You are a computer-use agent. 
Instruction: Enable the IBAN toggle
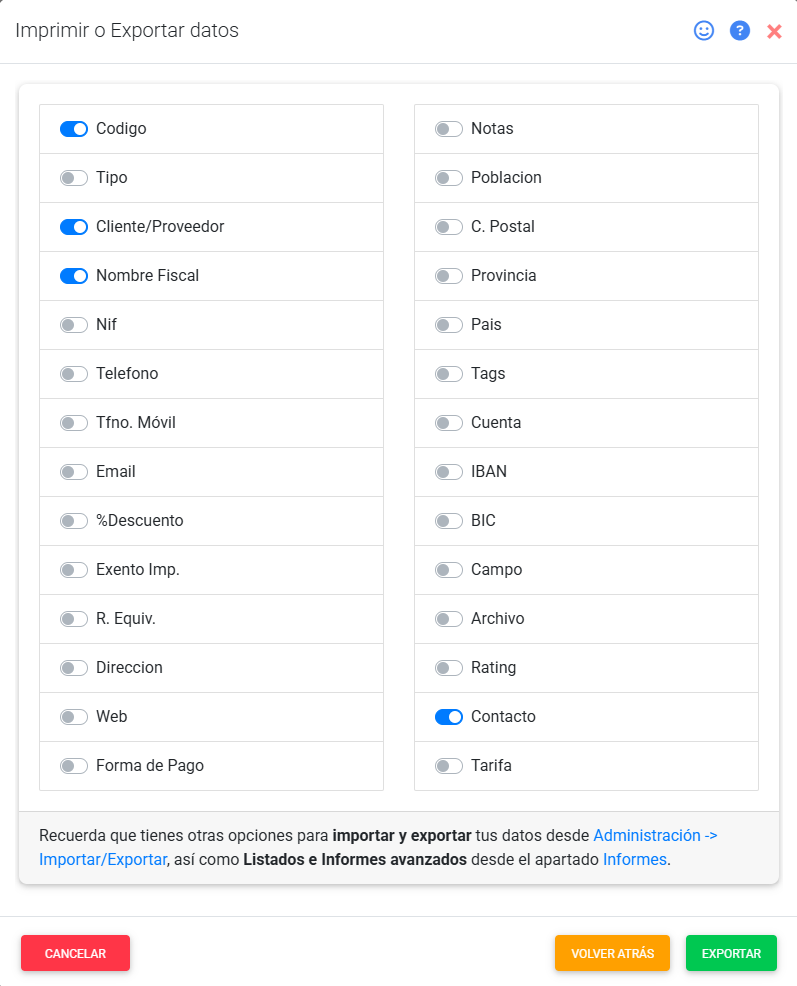[x=449, y=472]
